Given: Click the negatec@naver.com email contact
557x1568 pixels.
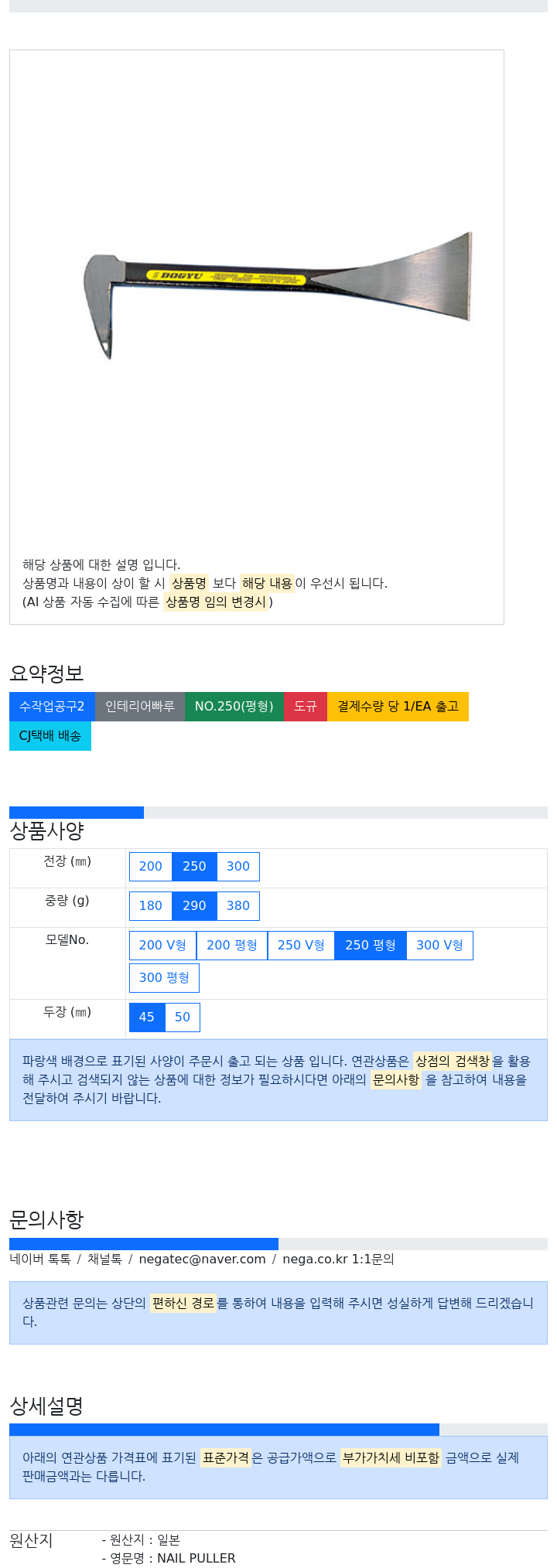Looking at the screenshot, I should (203, 1260).
